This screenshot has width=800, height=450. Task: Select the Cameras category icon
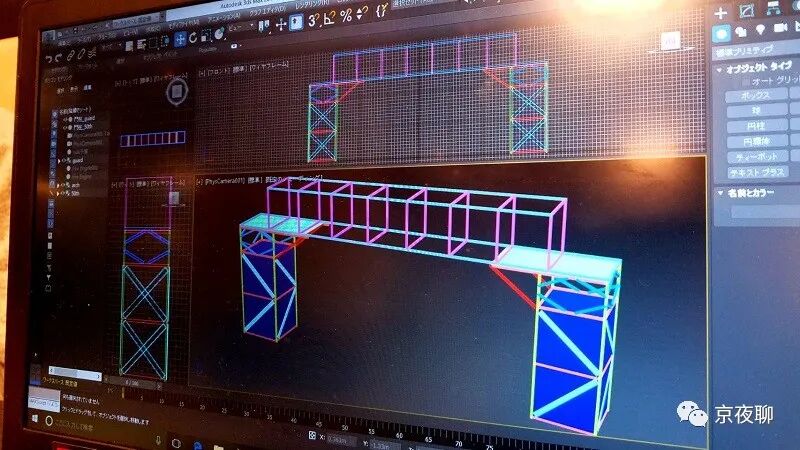point(781,28)
